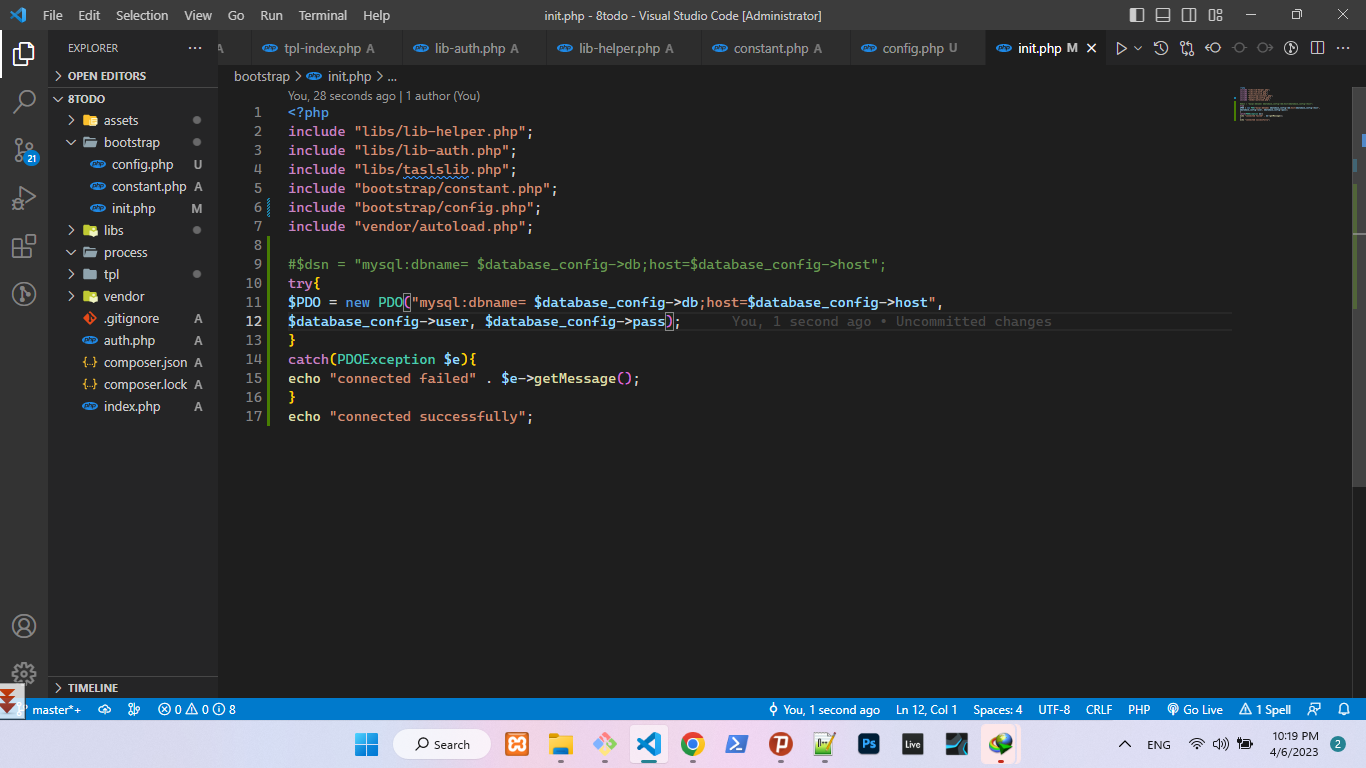Open the Selection menu

[142, 15]
